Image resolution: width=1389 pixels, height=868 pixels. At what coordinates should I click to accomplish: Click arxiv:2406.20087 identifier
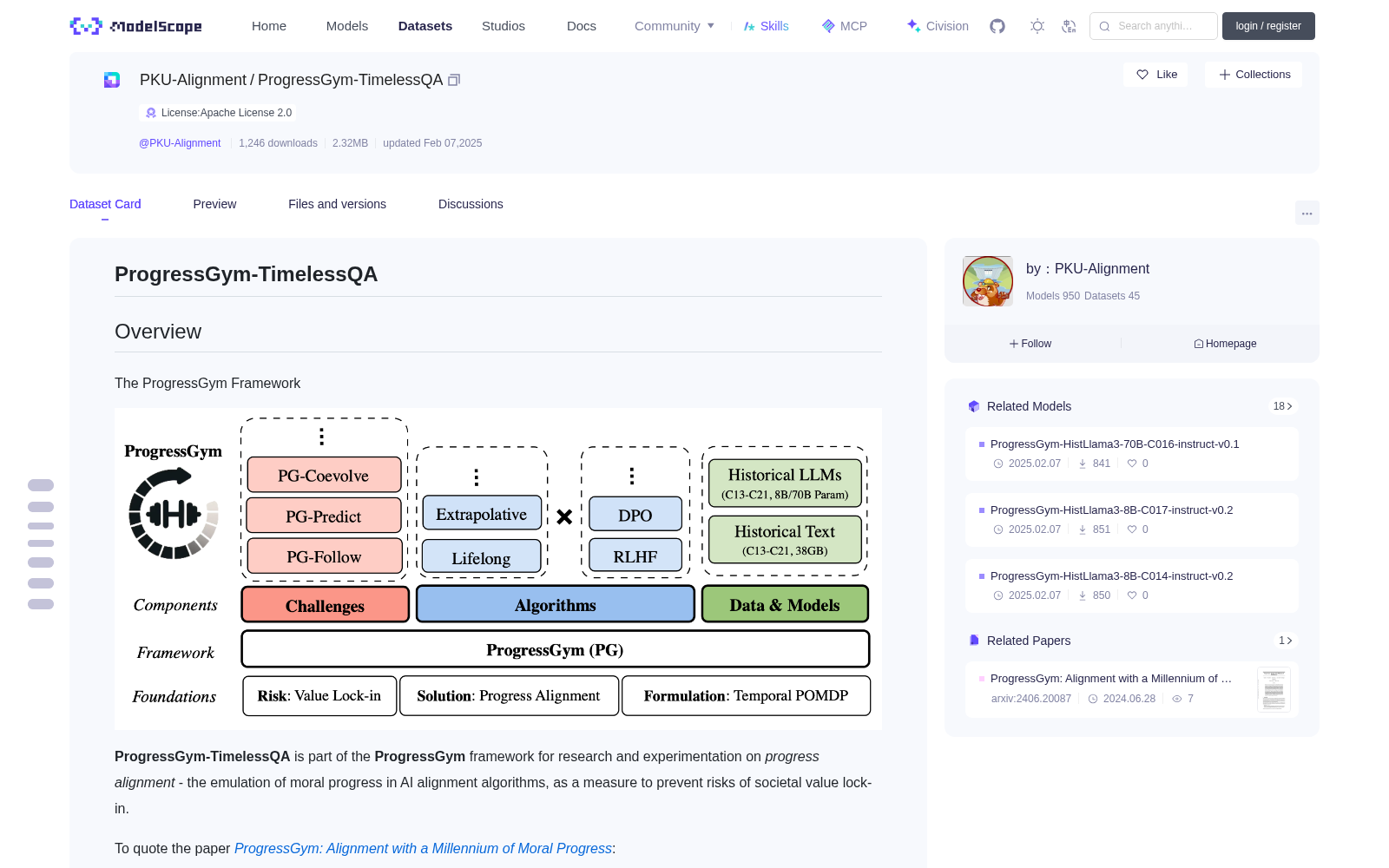pos(1031,699)
